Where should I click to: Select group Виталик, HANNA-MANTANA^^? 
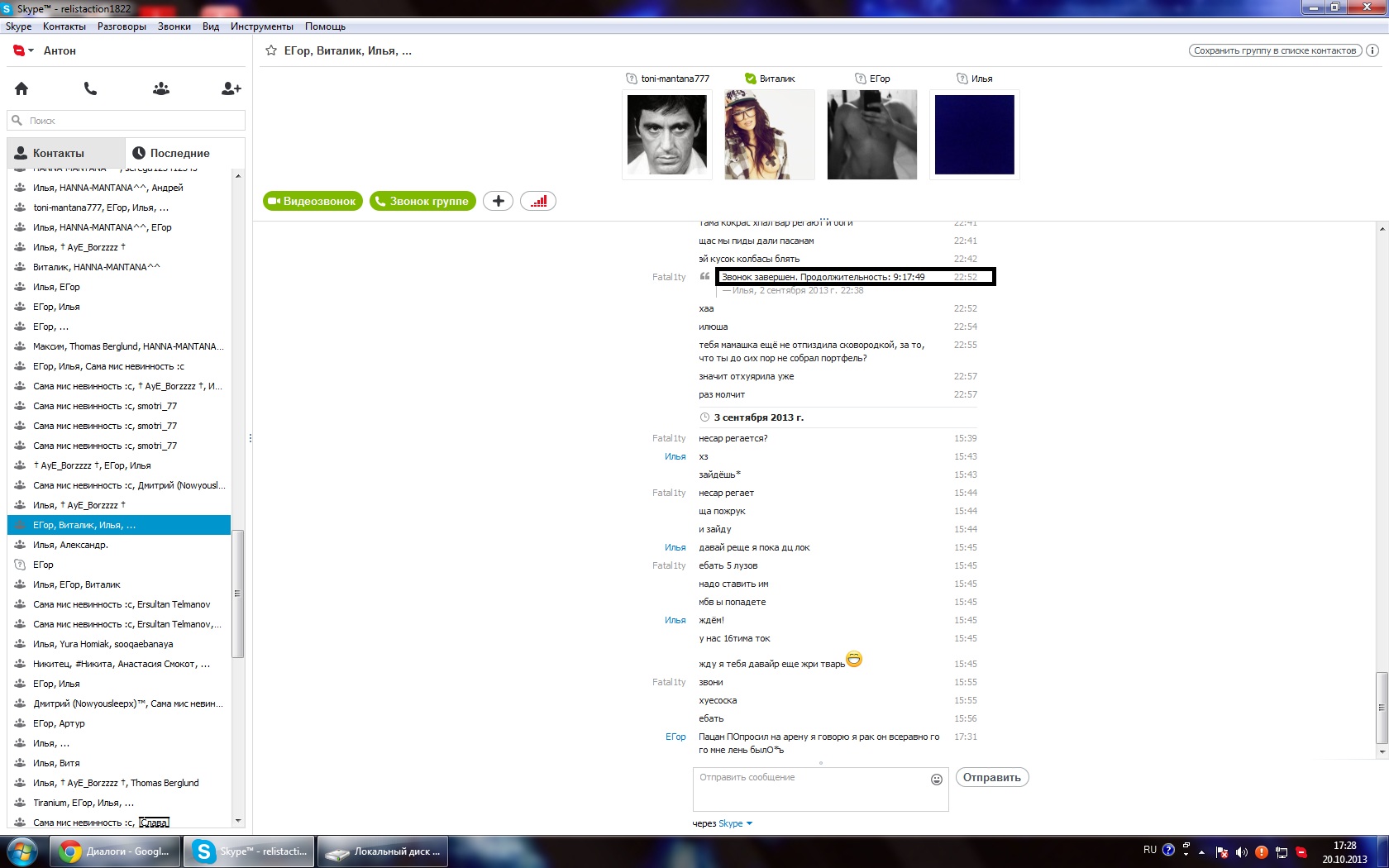click(119, 267)
